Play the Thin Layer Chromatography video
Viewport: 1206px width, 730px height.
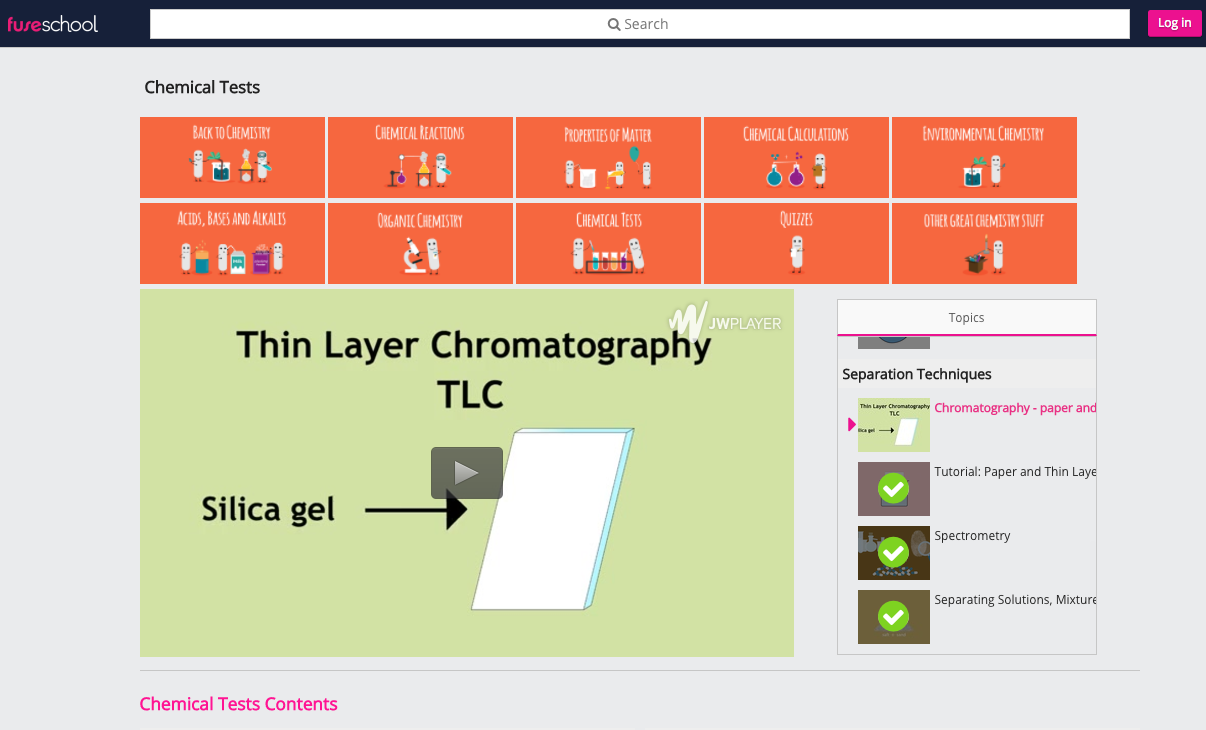click(467, 473)
